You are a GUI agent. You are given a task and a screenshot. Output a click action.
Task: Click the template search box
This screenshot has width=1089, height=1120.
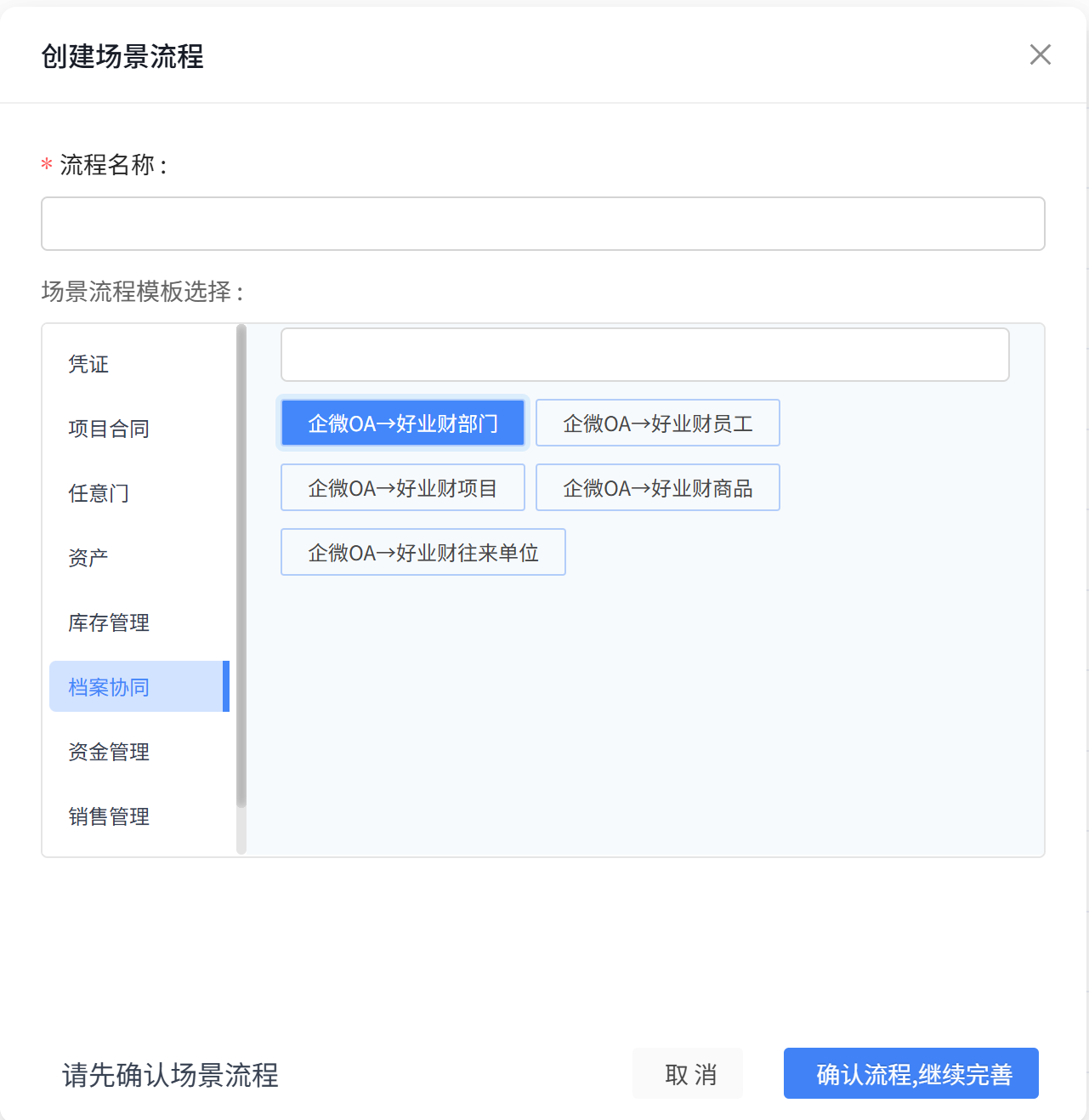pyautogui.click(x=644, y=355)
